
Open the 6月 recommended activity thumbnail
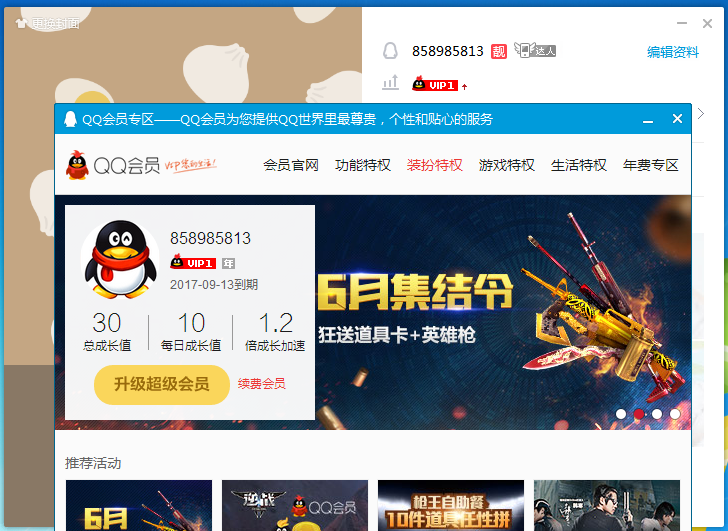(x=139, y=505)
